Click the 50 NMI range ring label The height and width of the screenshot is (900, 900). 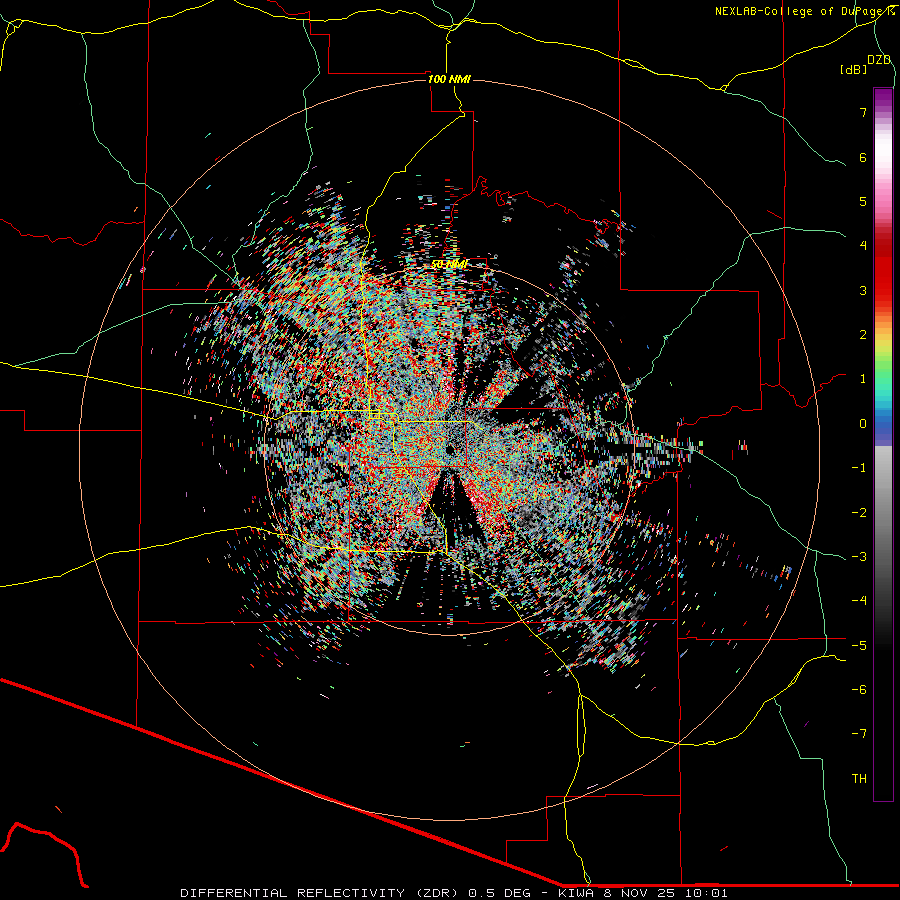[x=449, y=264]
